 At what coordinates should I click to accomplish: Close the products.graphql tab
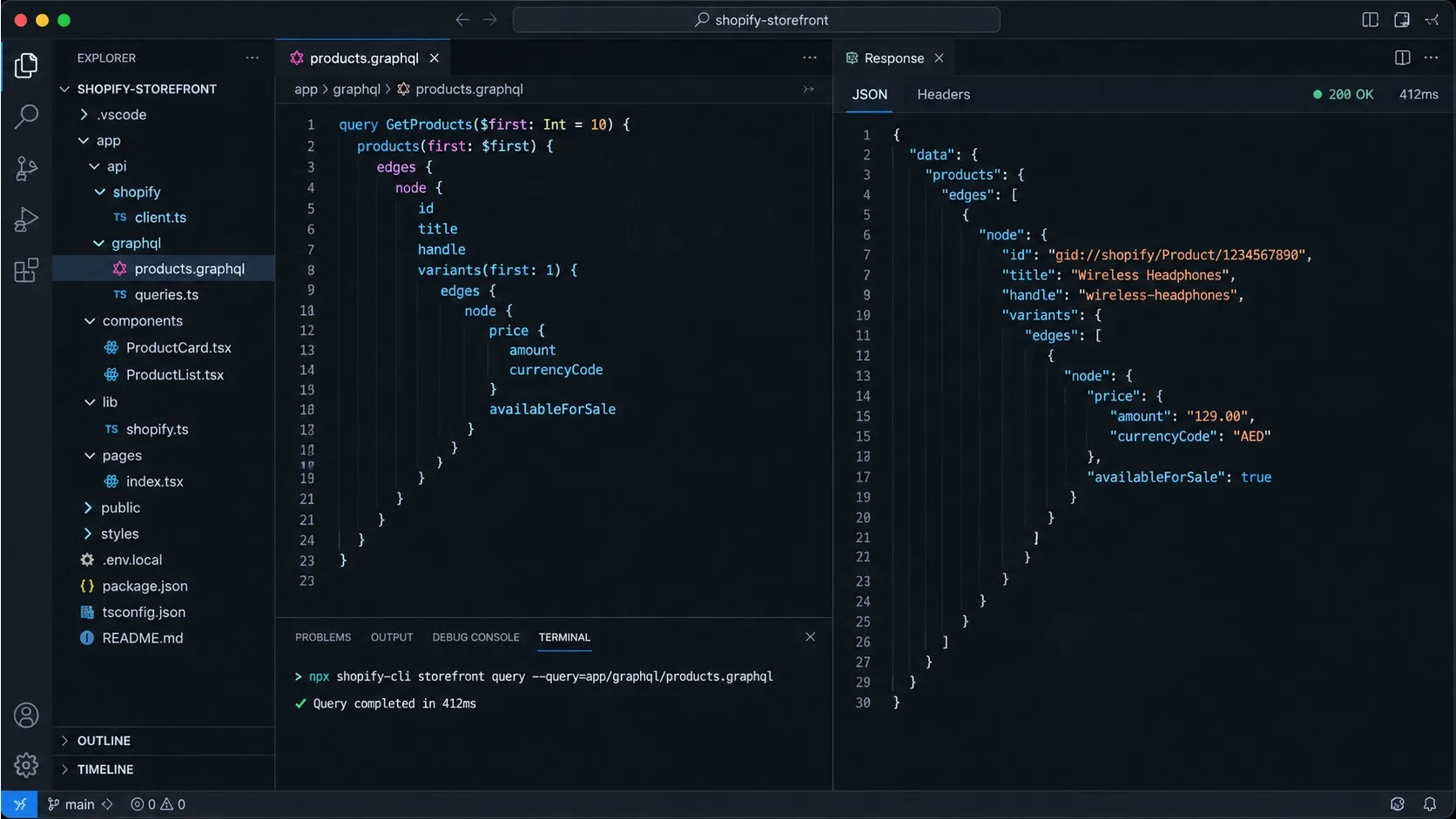click(434, 57)
